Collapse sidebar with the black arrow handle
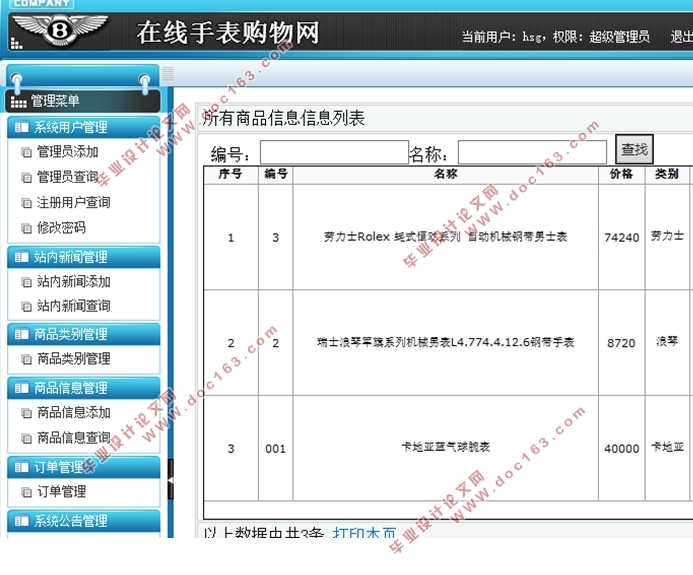693x575 pixels. (x=171, y=480)
